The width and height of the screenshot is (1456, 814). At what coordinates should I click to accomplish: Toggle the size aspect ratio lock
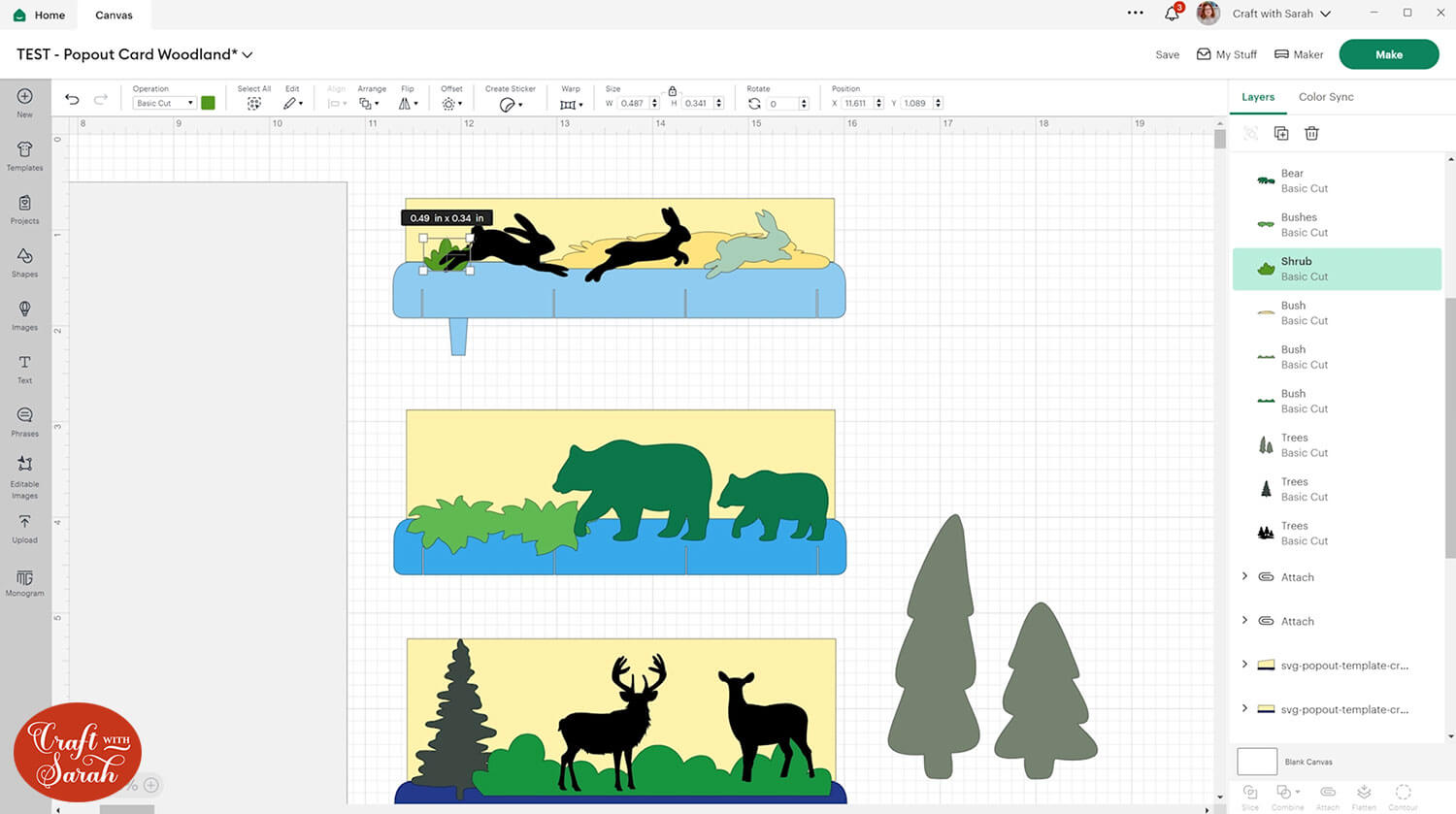pos(672,90)
